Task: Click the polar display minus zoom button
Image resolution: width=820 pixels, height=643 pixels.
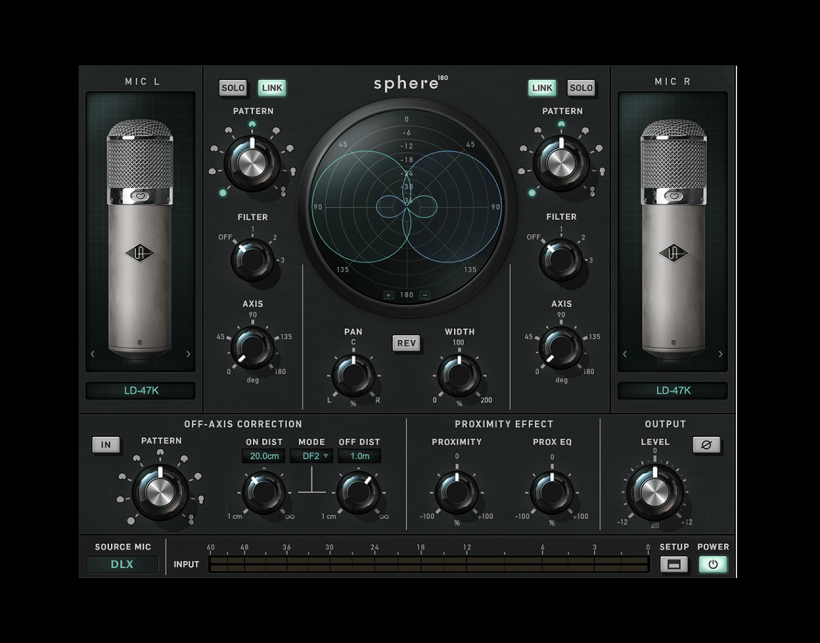Action: click(425, 295)
